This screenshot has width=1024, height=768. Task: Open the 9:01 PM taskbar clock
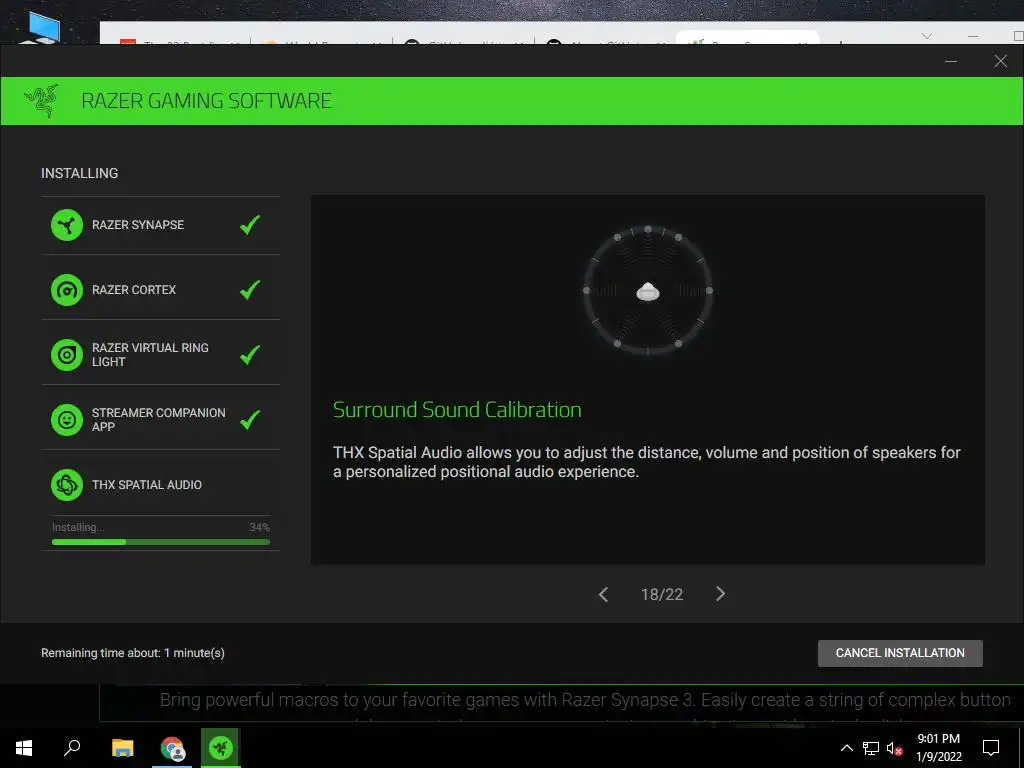pyautogui.click(x=938, y=748)
